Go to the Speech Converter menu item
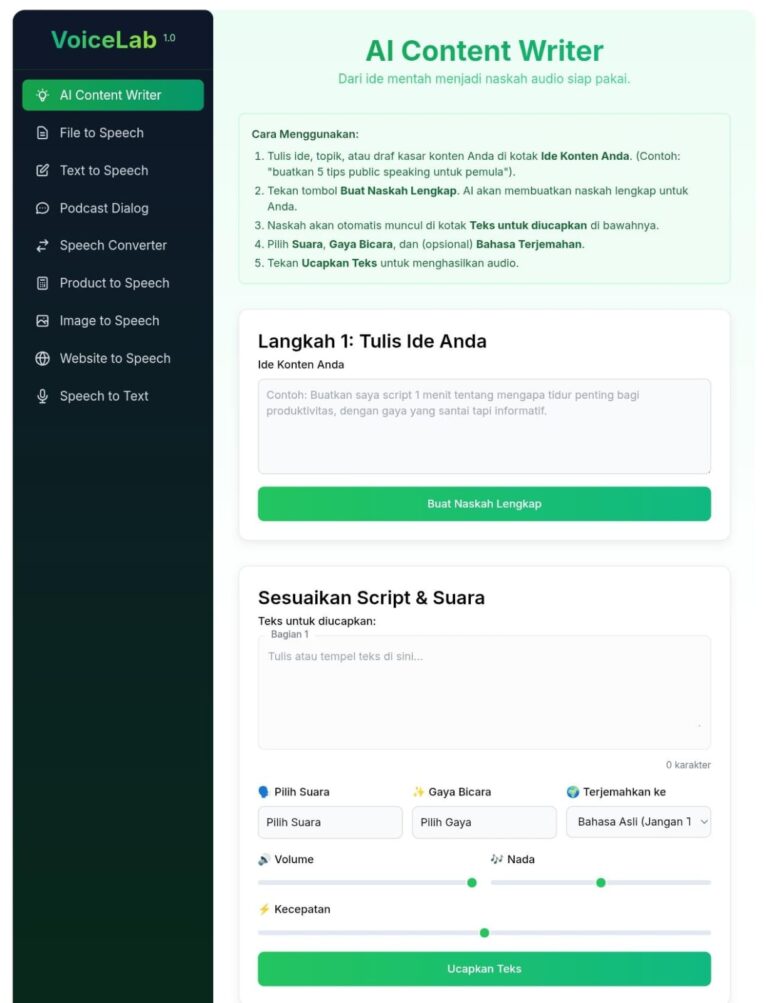Viewport: 768px width, 1003px height. click(113, 246)
